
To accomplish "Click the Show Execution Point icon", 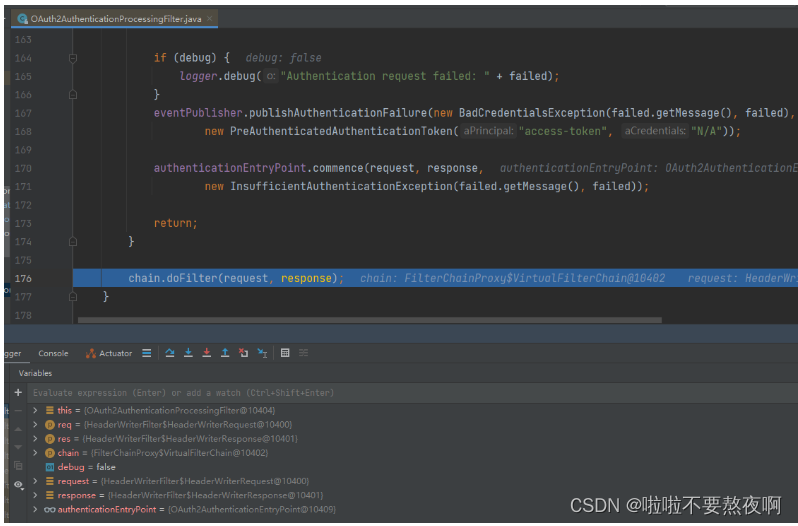I will [147, 353].
